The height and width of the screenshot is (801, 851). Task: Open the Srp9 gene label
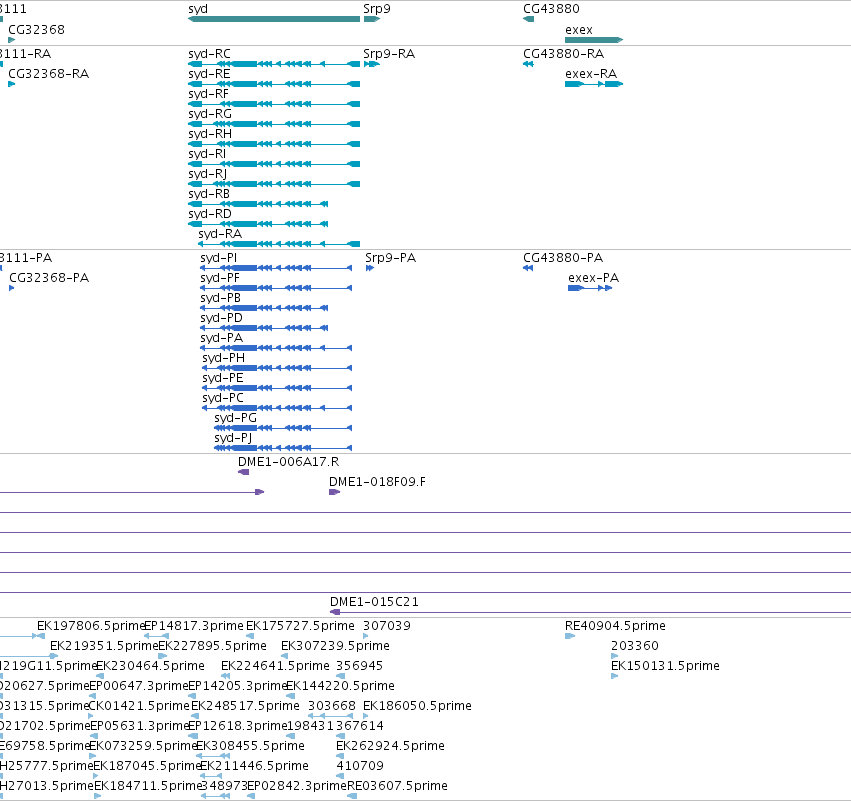377,9
